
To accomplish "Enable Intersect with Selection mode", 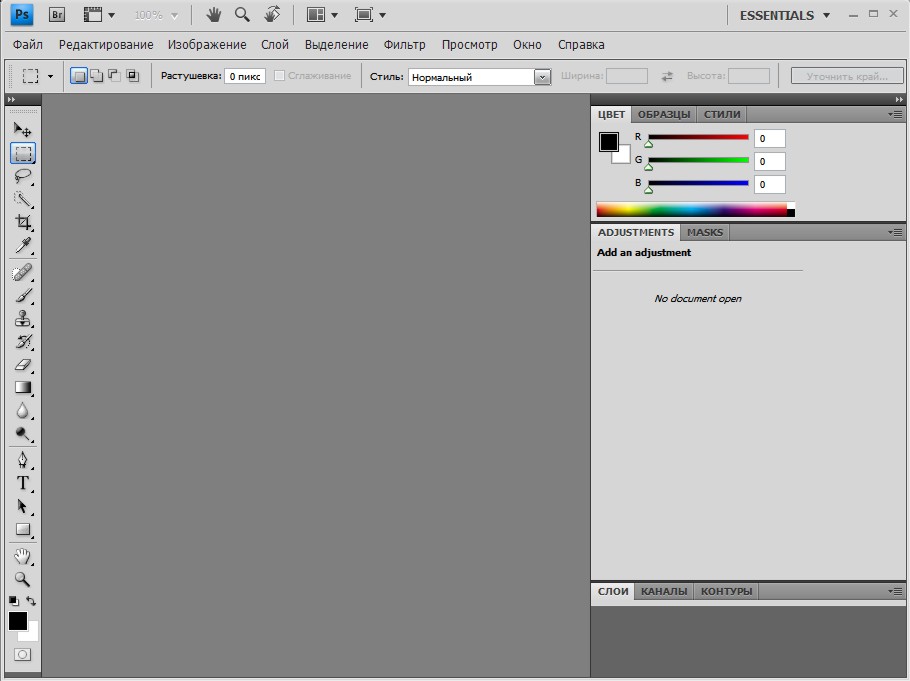I will [133, 76].
